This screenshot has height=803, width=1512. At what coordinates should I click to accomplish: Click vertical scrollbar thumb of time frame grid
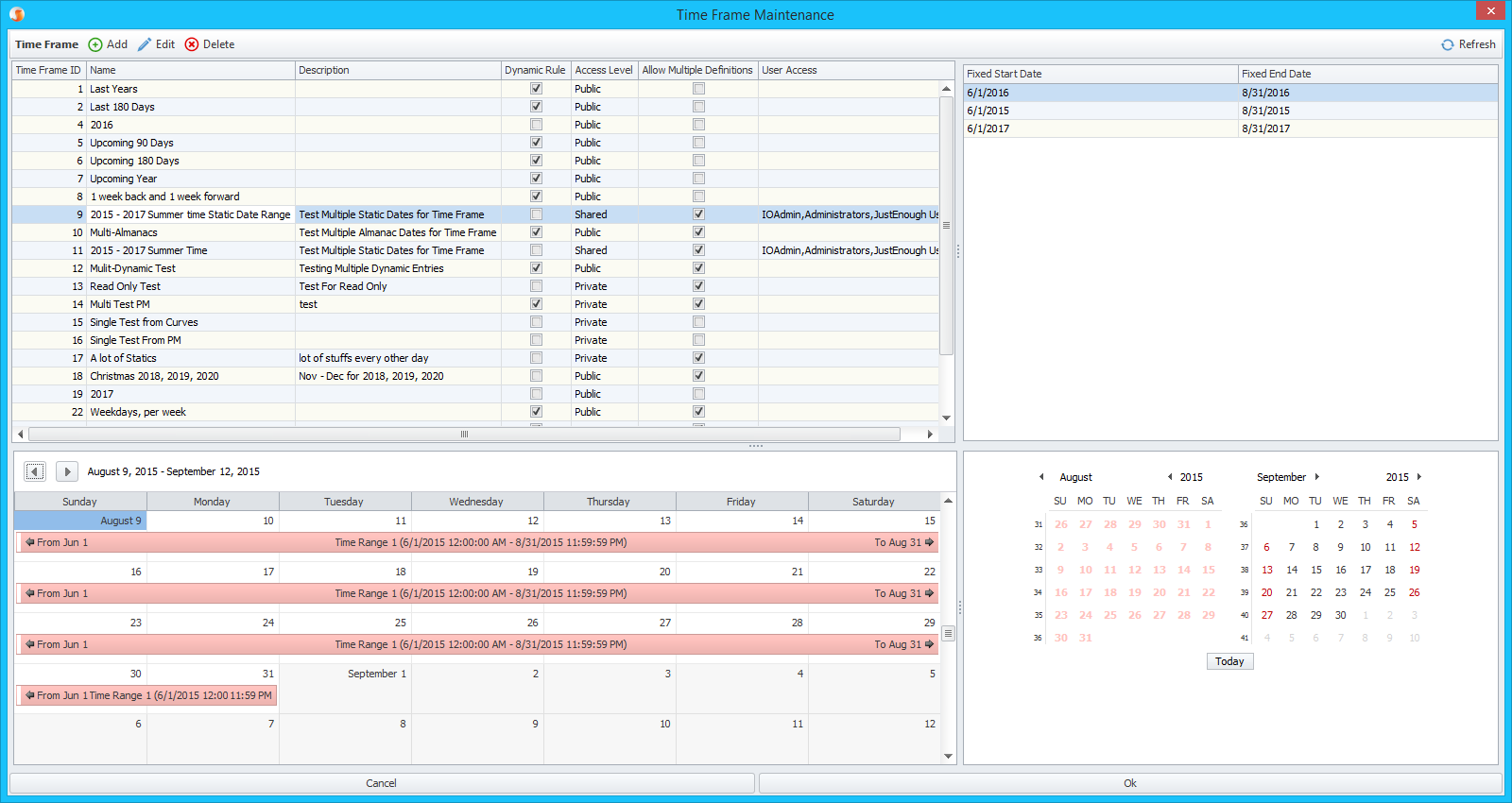pyautogui.click(x=946, y=226)
